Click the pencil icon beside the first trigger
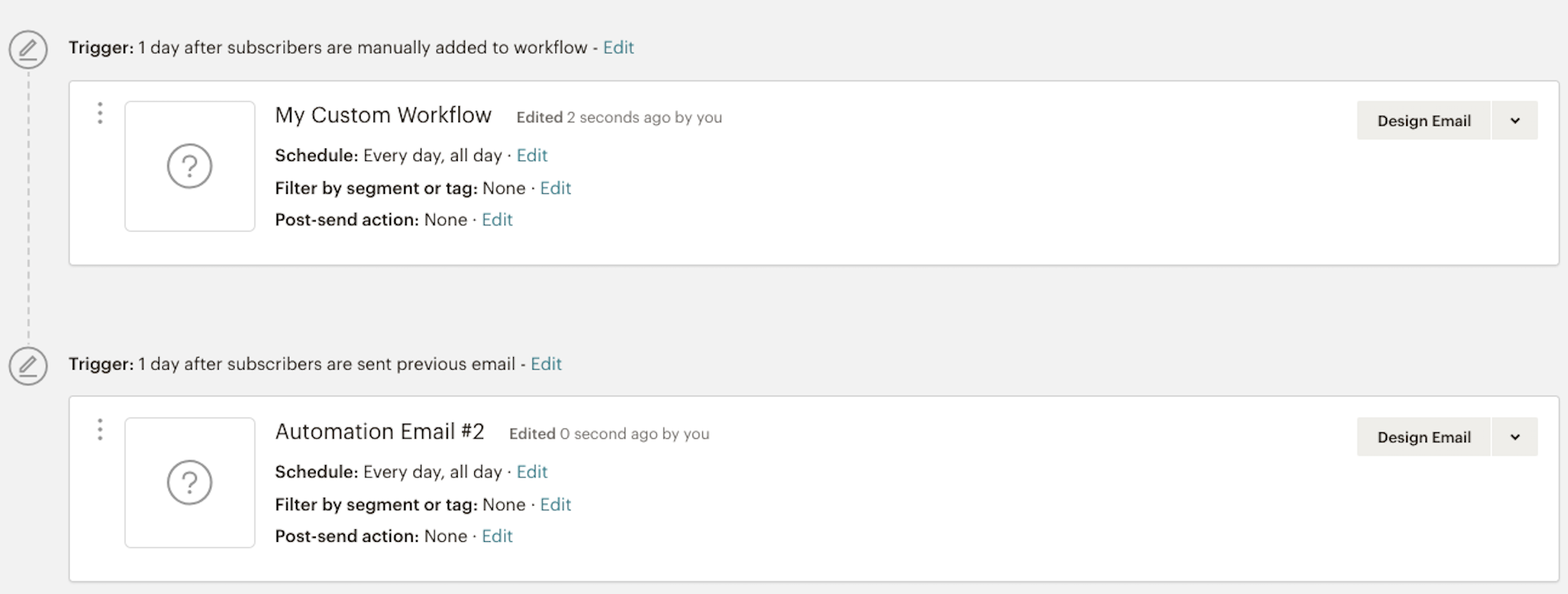Screen dimensions: 1568x594 click(28, 49)
